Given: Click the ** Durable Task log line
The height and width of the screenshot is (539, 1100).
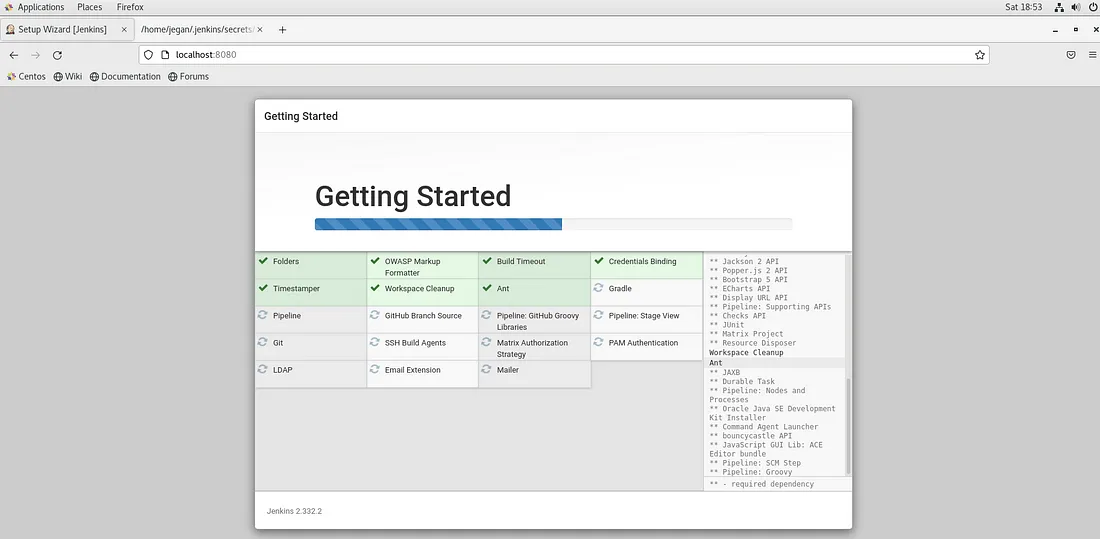Looking at the screenshot, I should [x=742, y=382].
